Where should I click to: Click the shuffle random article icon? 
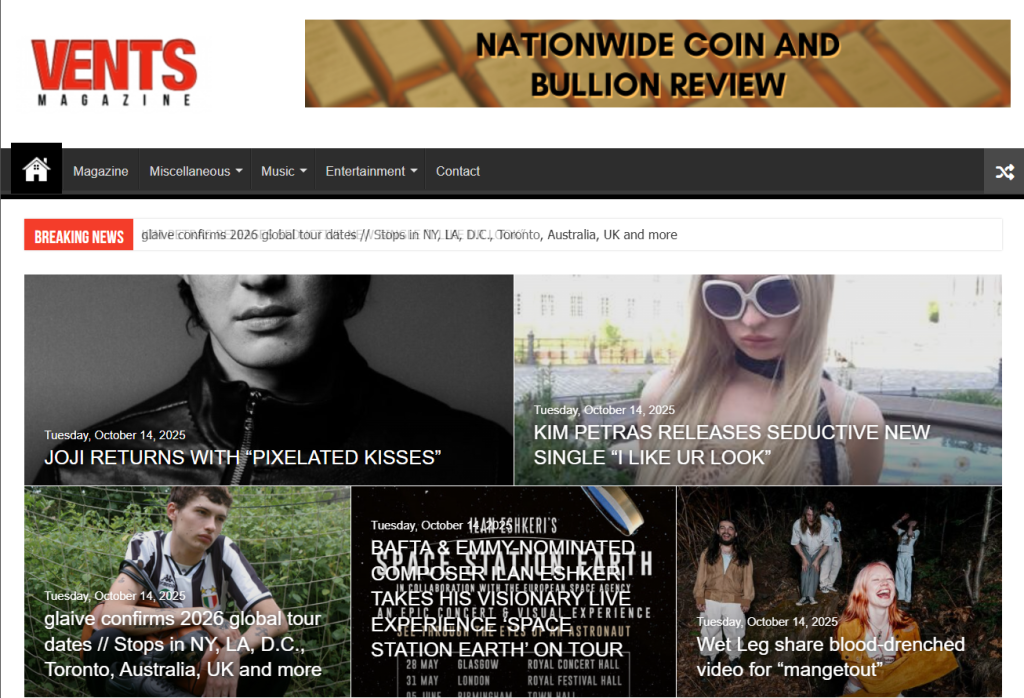point(1004,172)
